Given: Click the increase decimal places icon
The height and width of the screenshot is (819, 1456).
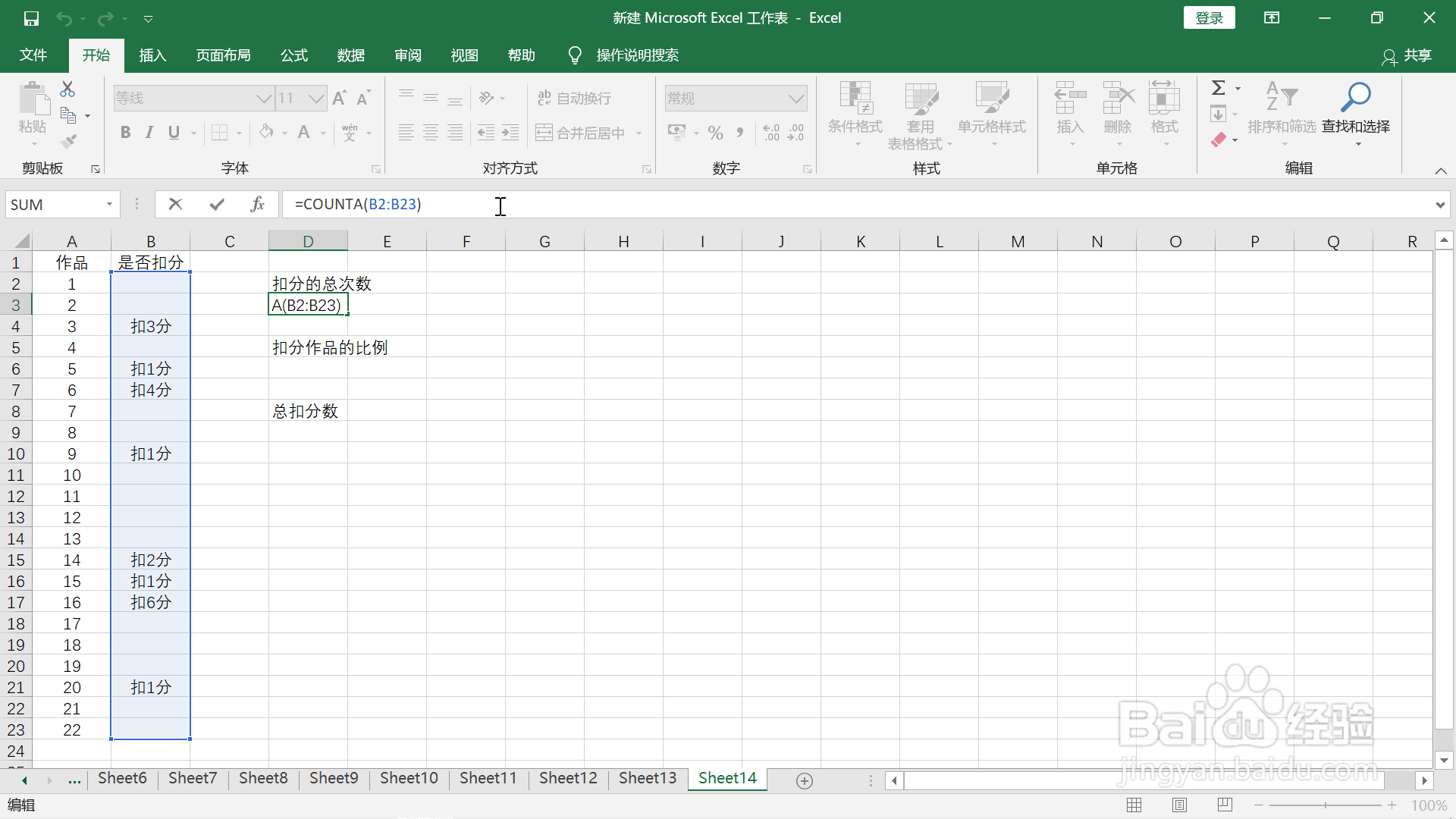Looking at the screenshot, I should point(770,132).
